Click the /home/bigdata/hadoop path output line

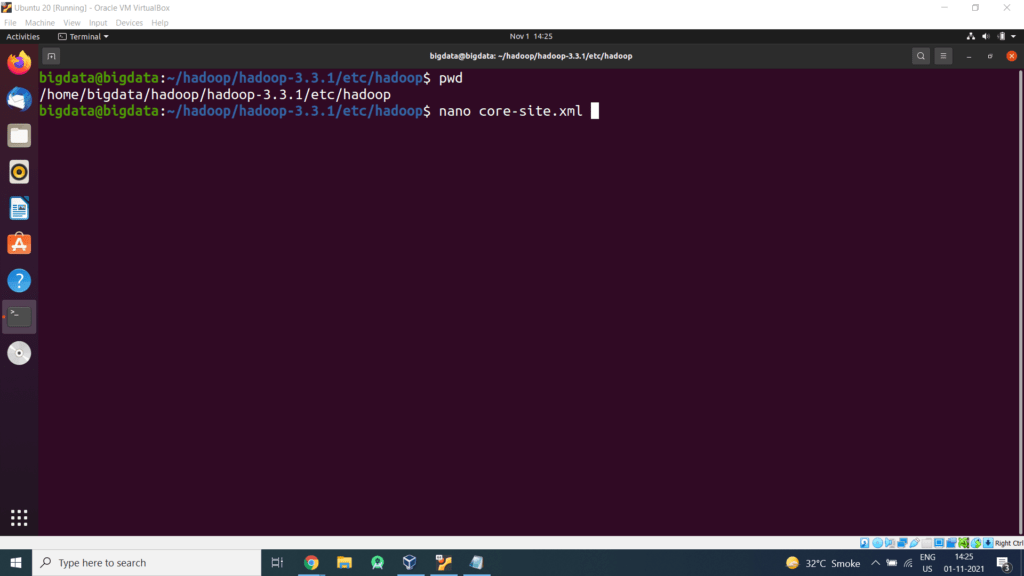pyautogui.click(x=215, y=95)
